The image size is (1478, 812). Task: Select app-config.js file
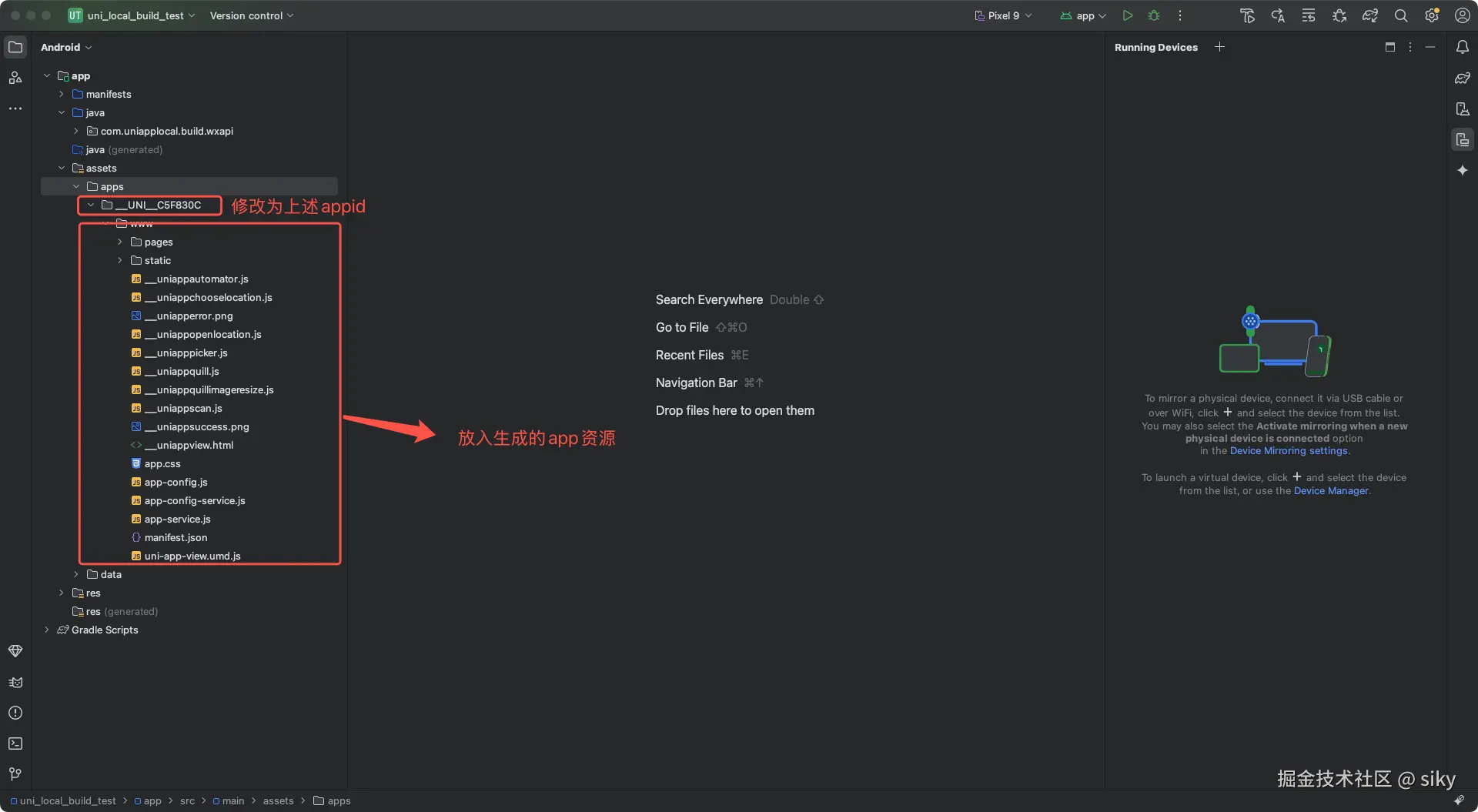click(x=169, y=482)
